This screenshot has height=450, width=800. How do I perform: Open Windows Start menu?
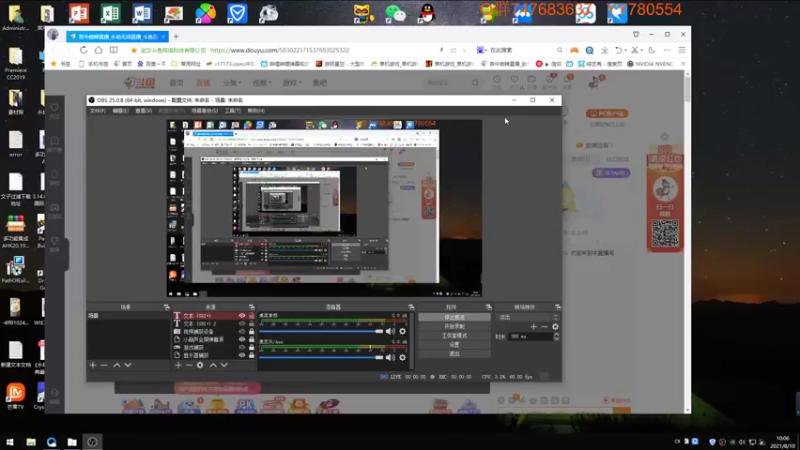[10, 442]
